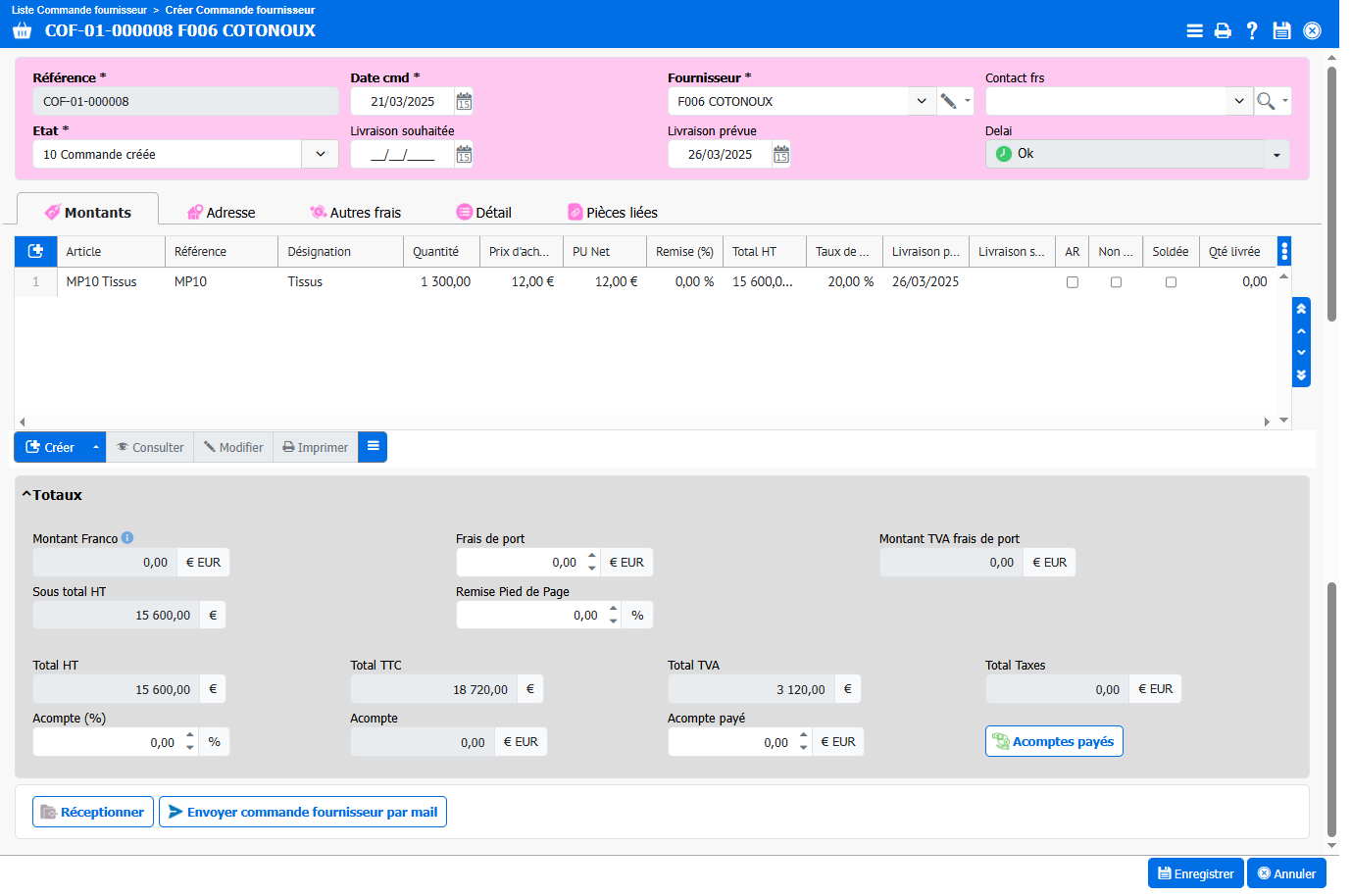
Task: Expand the Etat dropdown
Action: 321,154
